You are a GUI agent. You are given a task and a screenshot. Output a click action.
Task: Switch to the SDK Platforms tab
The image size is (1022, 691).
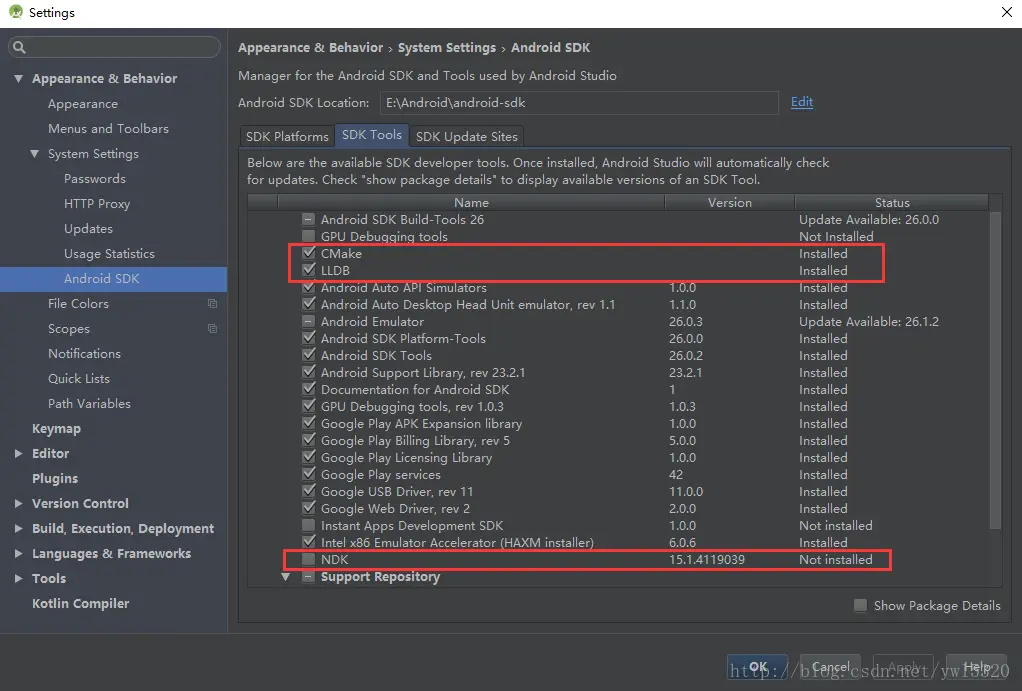click(x=287, y=136)
